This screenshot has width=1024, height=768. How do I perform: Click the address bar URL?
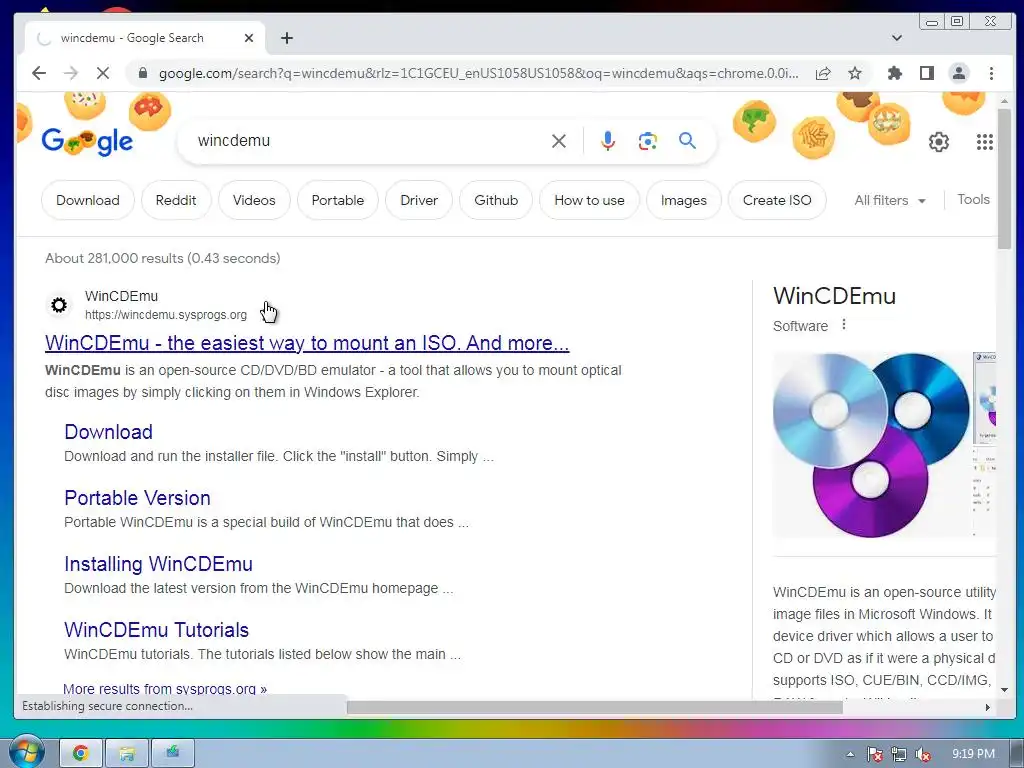(x=478, y=73)
